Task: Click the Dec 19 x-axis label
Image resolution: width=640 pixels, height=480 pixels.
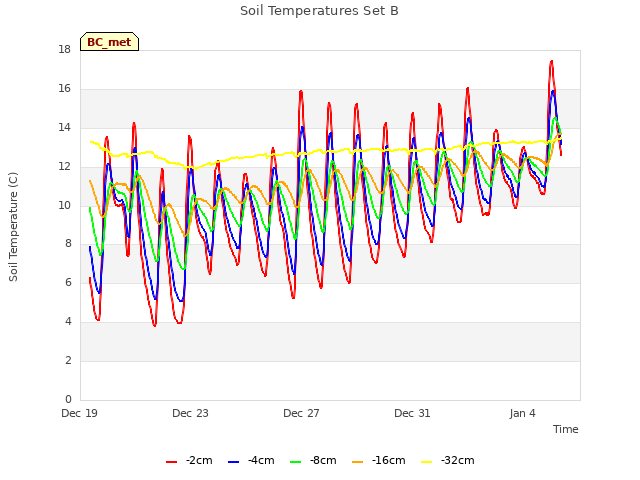Action: [x=80, y=413]
